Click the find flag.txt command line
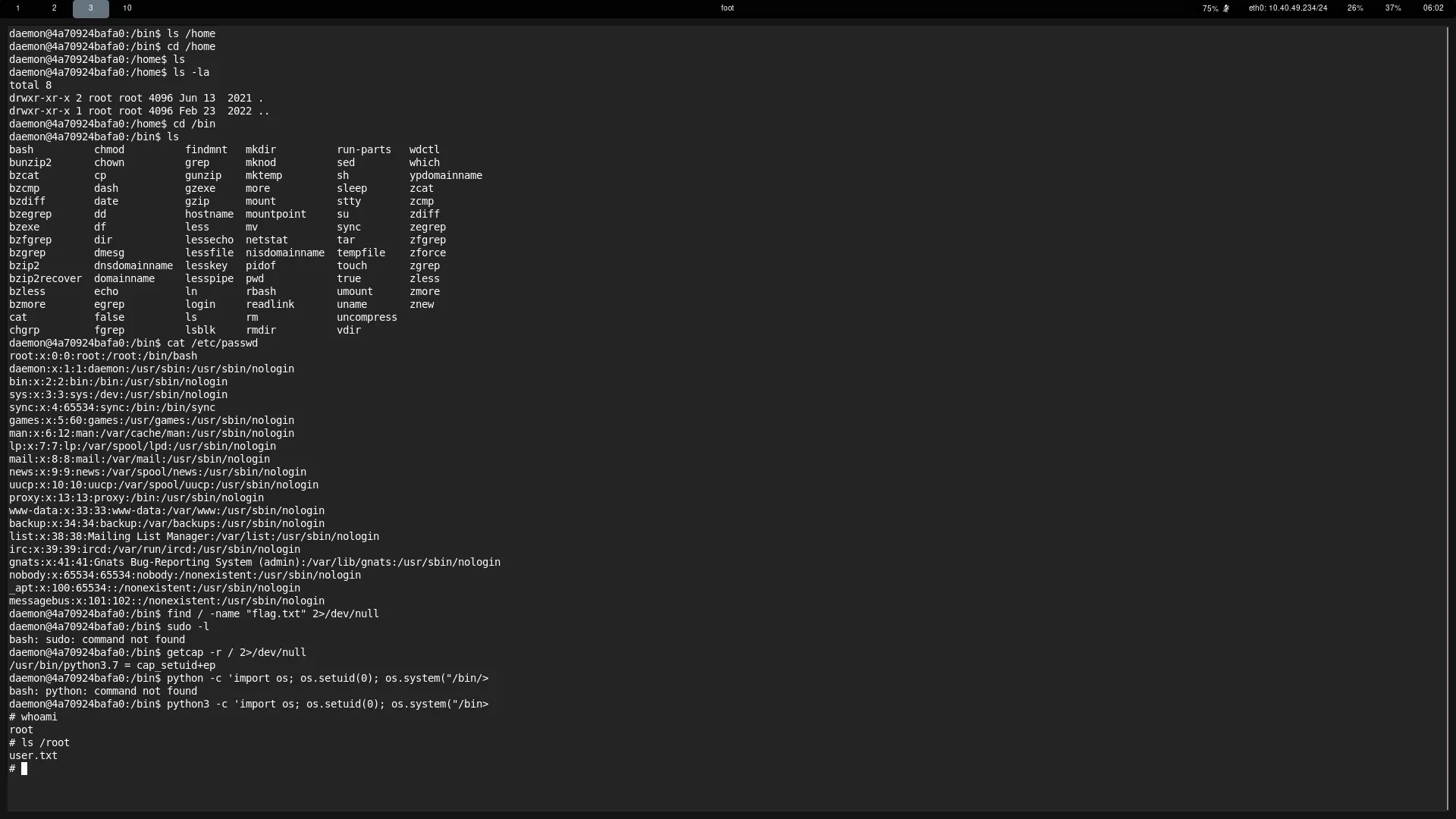Viewport: 1456px width, 819px height. point(194,613)
